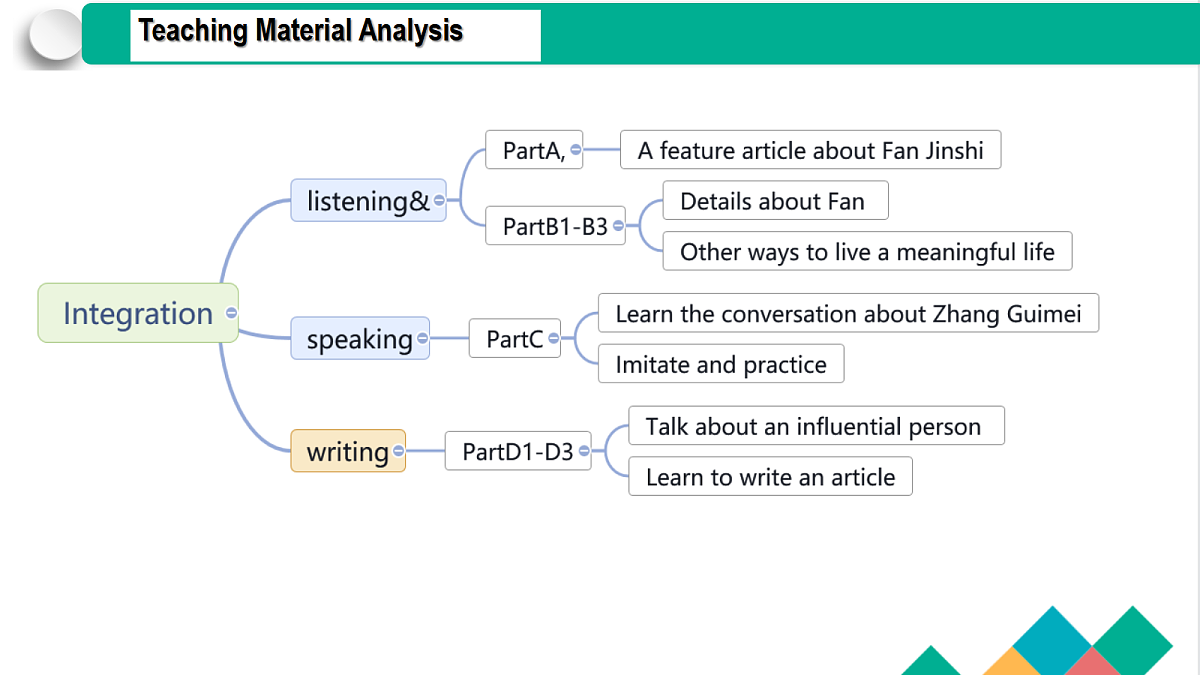The width and height of the screenshot is (1200, 675).
Task: Select the orange writing topic box
Action: click(x=348, y=451)
